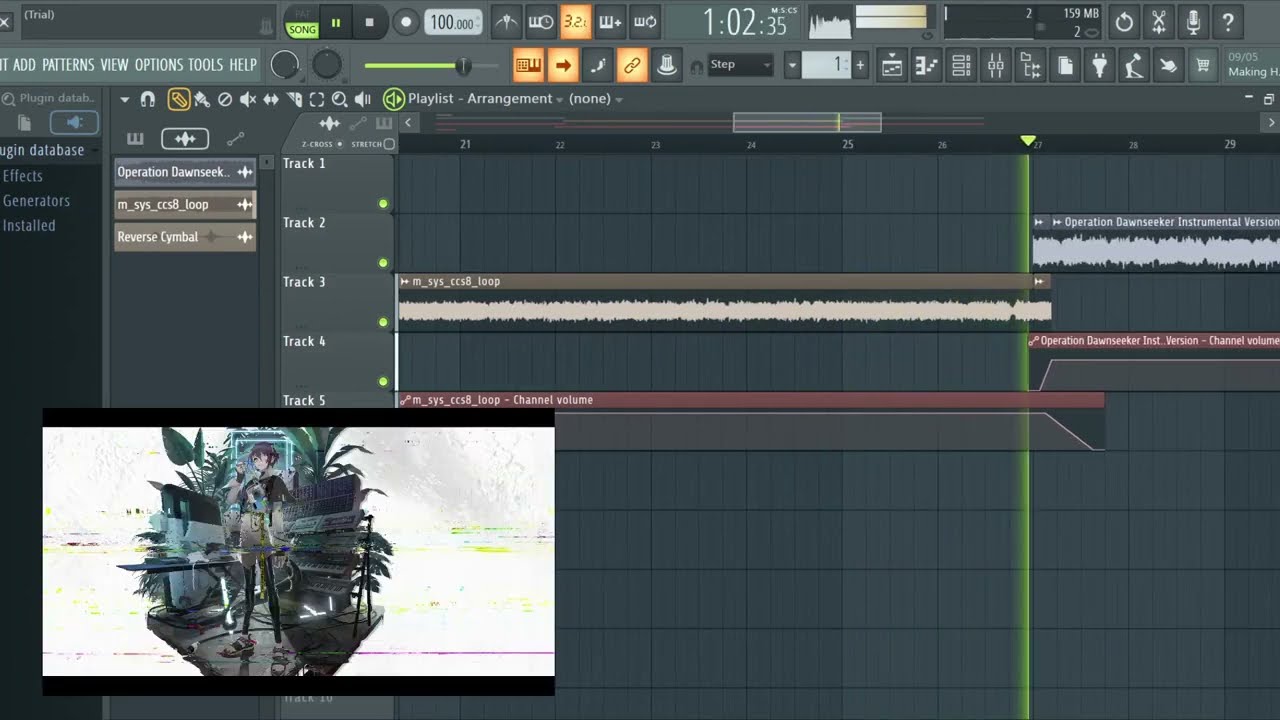Open the OPTIONS menu
Screen dimensions: 1280x720
click(x=159, y=64)
